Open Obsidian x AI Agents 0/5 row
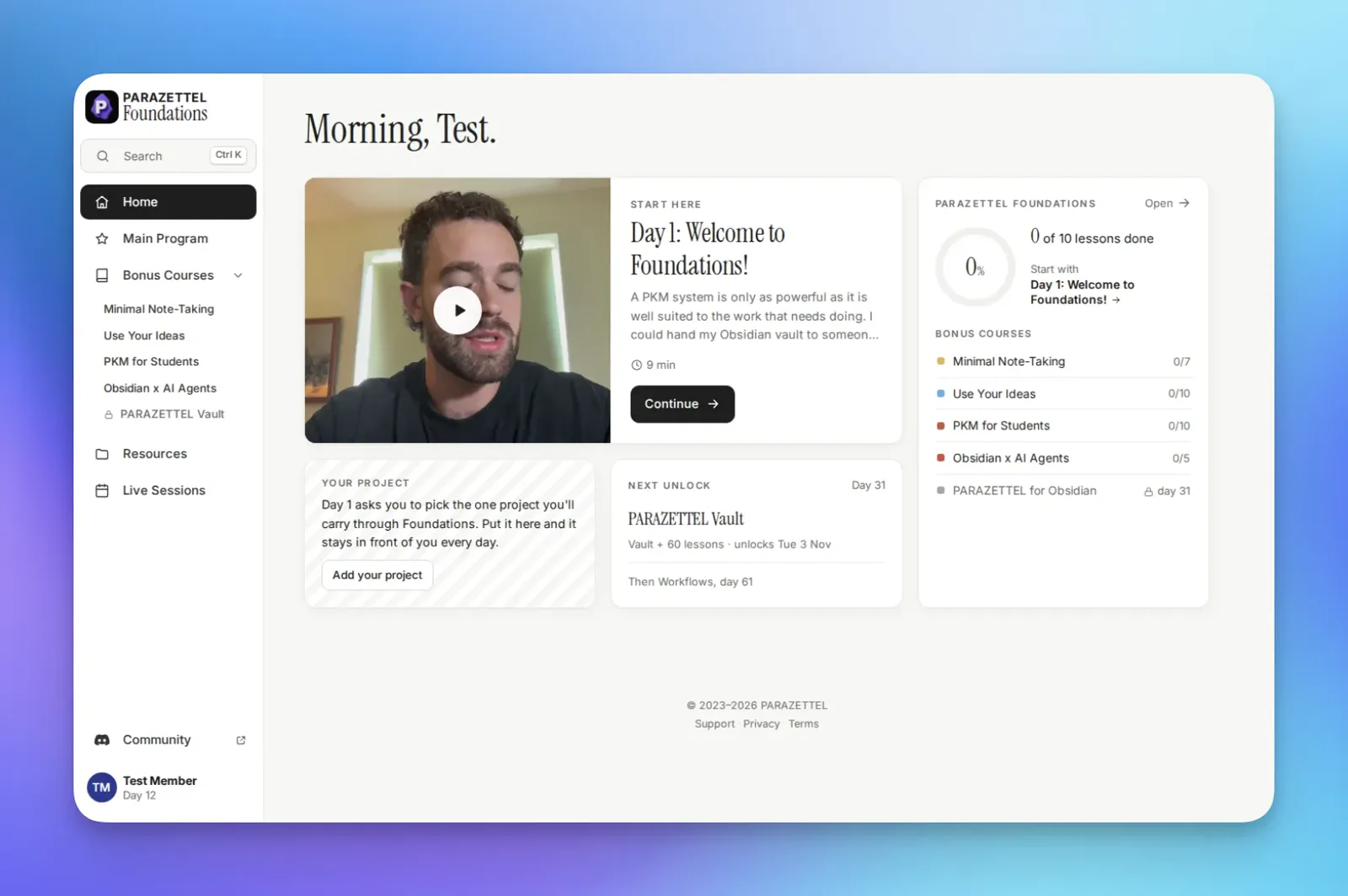The width and height of the screenshot is (1348, 896). tap(1063, 458)
